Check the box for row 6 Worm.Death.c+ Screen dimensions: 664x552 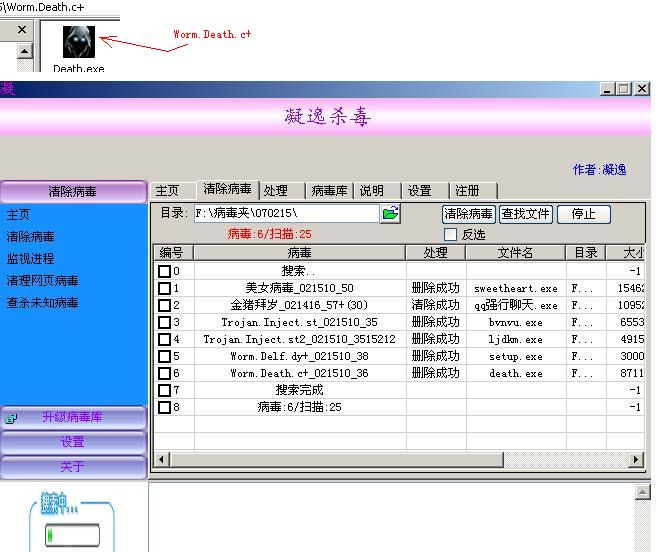click(x=164, y=373)
